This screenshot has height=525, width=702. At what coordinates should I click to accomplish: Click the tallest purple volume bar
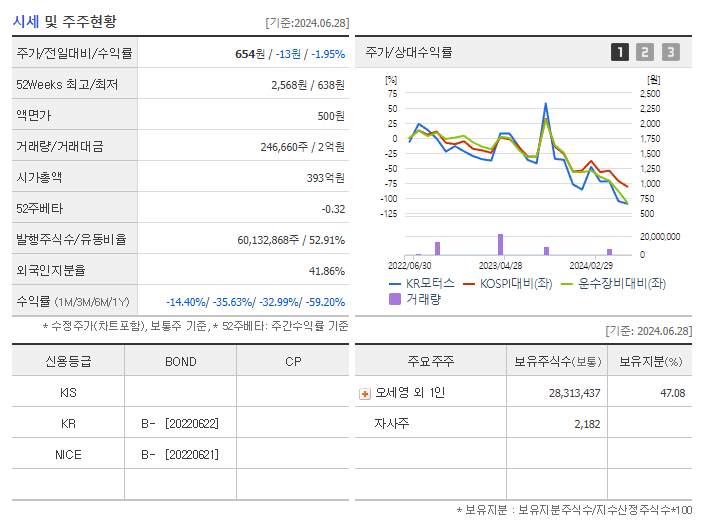tap(501, 244)
